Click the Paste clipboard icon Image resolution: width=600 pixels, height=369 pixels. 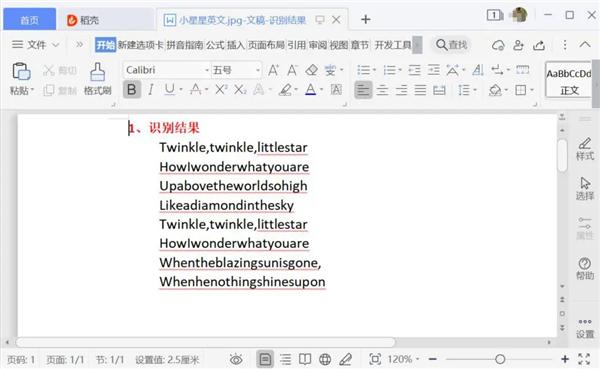[21, 71]
